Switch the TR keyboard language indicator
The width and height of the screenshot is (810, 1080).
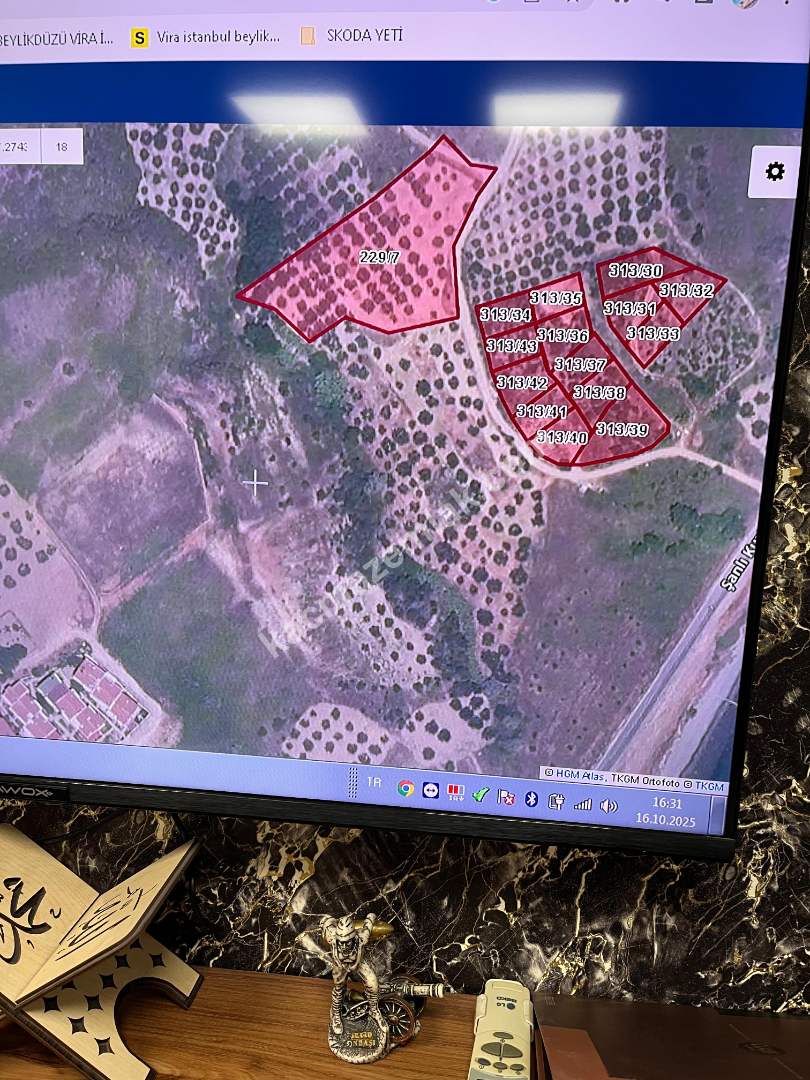pyautogui.click(x=374, y=783)
